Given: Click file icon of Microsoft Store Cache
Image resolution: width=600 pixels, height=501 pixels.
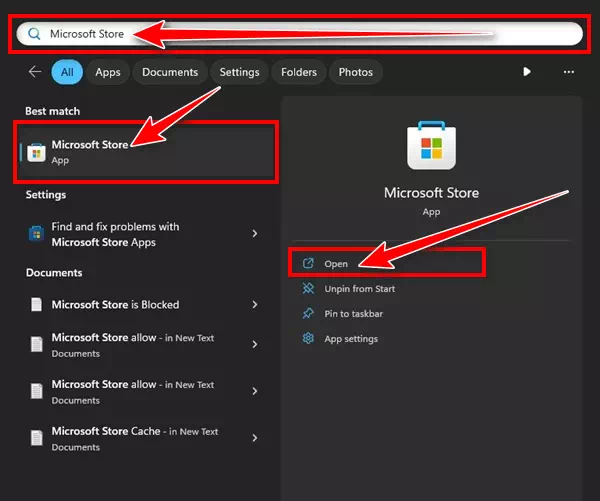Looking at the screenshot, I should 37,438.
